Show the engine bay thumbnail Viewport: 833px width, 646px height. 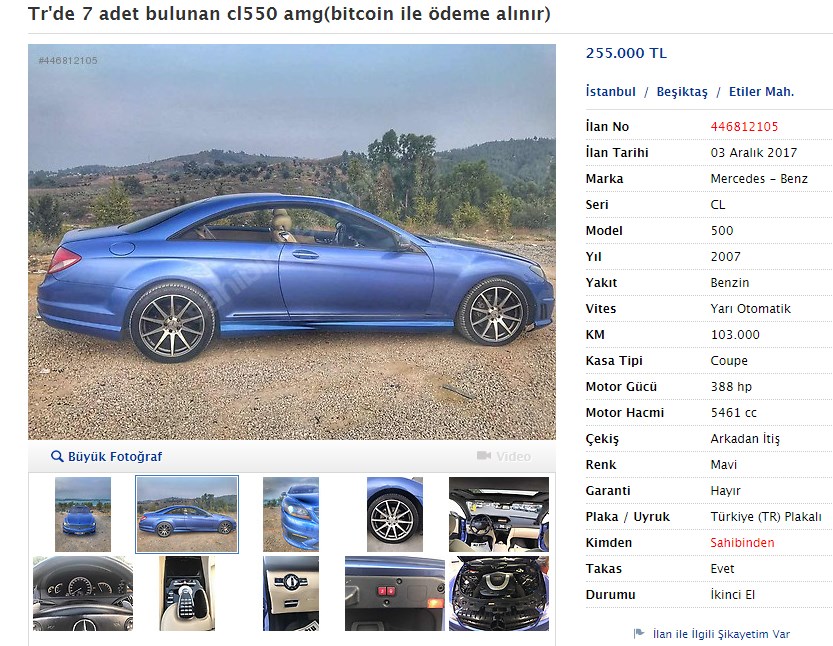pyautogui.click(x=499, y=593)
